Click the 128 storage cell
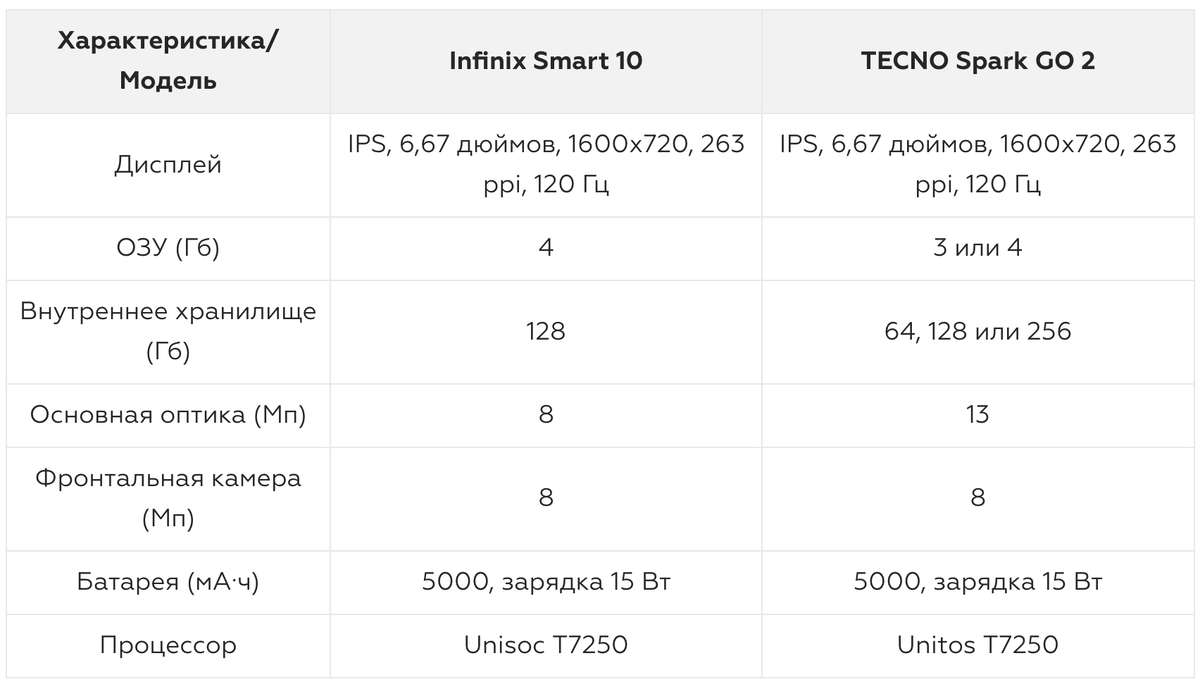This screenshot has height=682, width=1200. [546, 331]
